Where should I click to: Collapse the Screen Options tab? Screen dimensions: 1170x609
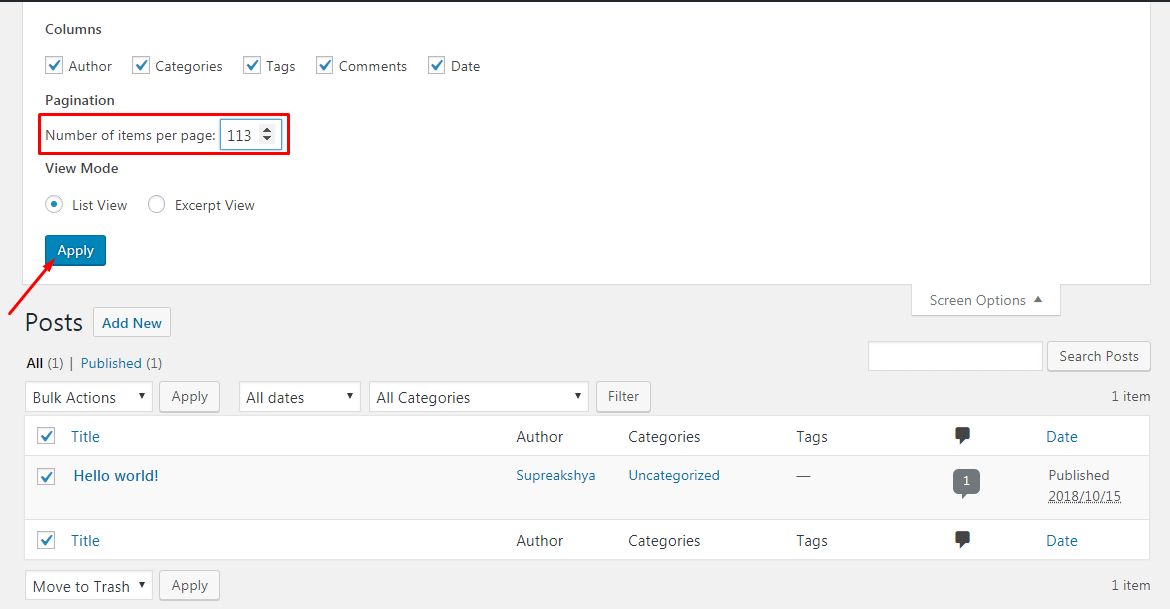coord(986,300)
